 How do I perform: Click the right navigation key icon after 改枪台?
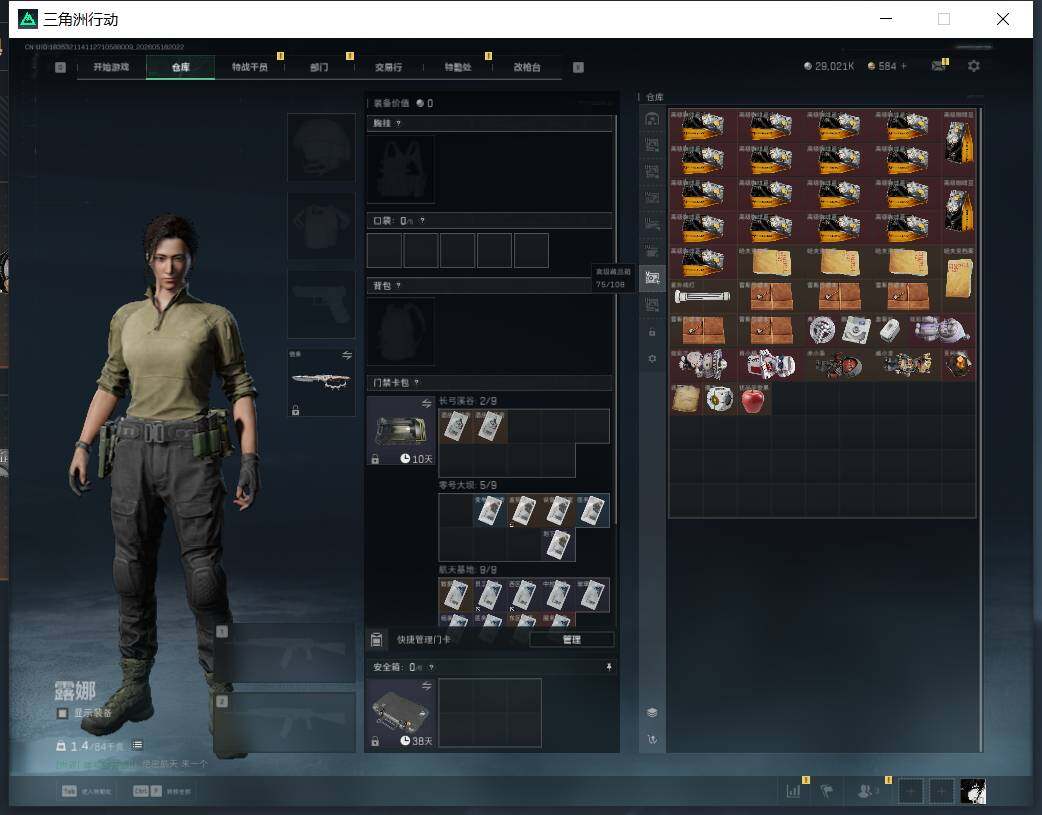(578, 67)
